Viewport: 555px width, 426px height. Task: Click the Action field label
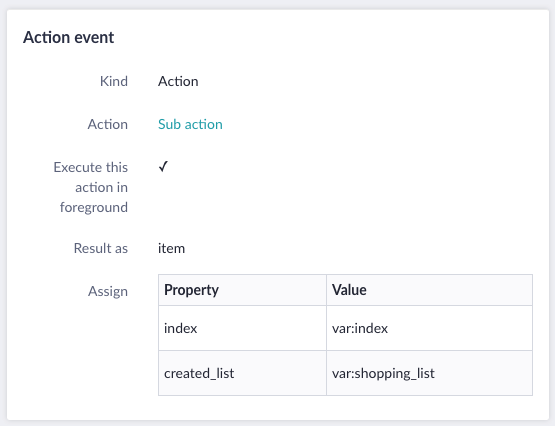coord(108,124)
